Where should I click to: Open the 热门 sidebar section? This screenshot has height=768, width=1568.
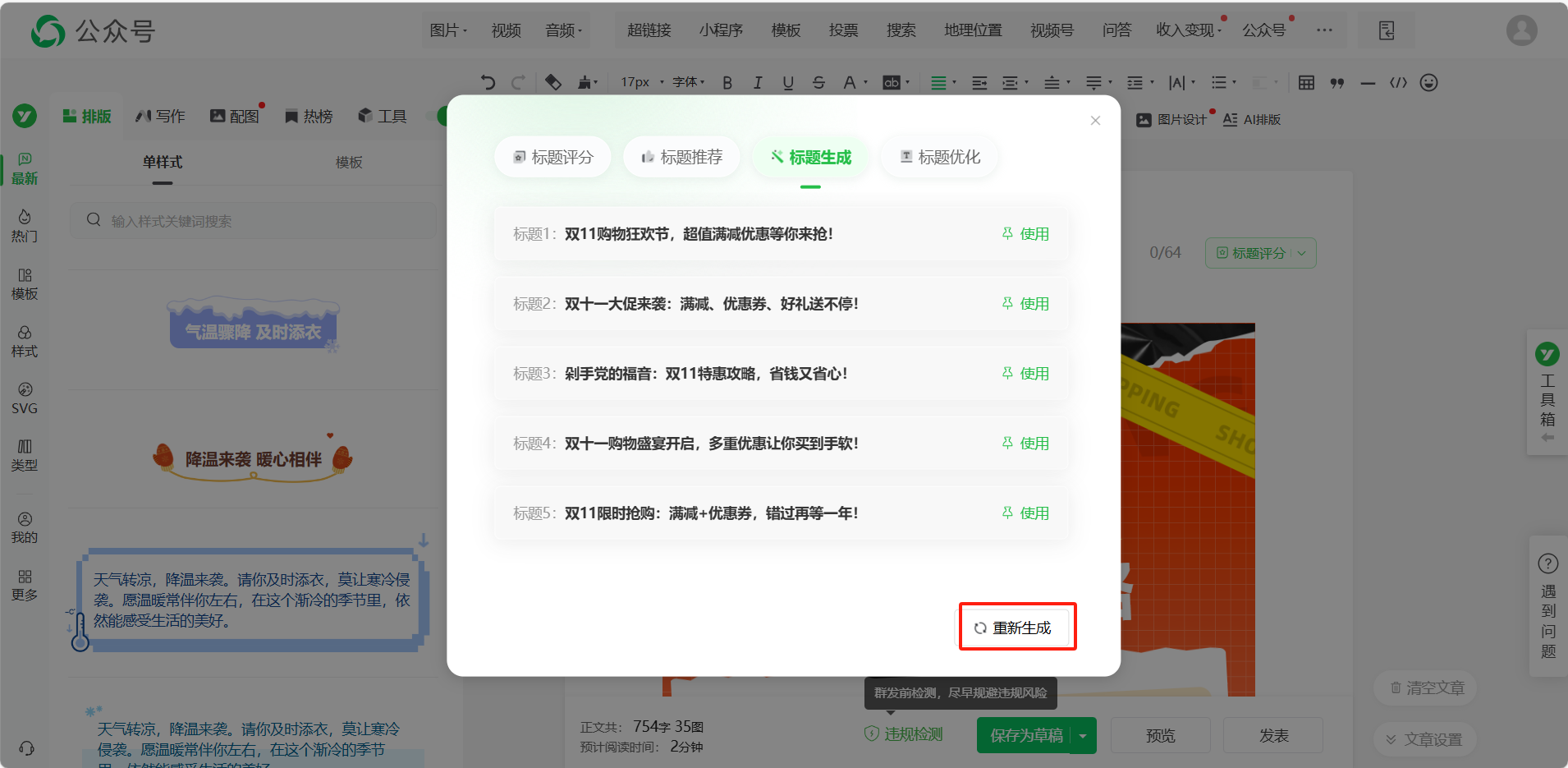tap(25, 227)
